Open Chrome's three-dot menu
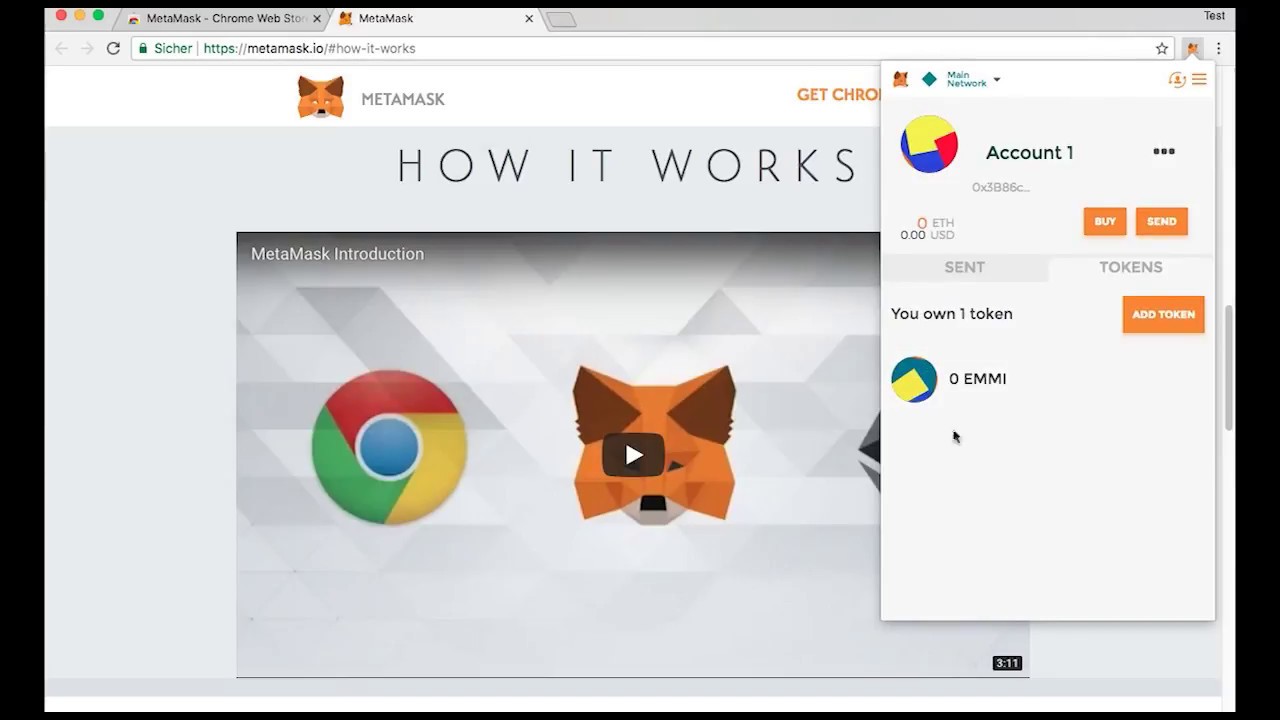The image size is (1280, 720). click(x=1218, y=48)
